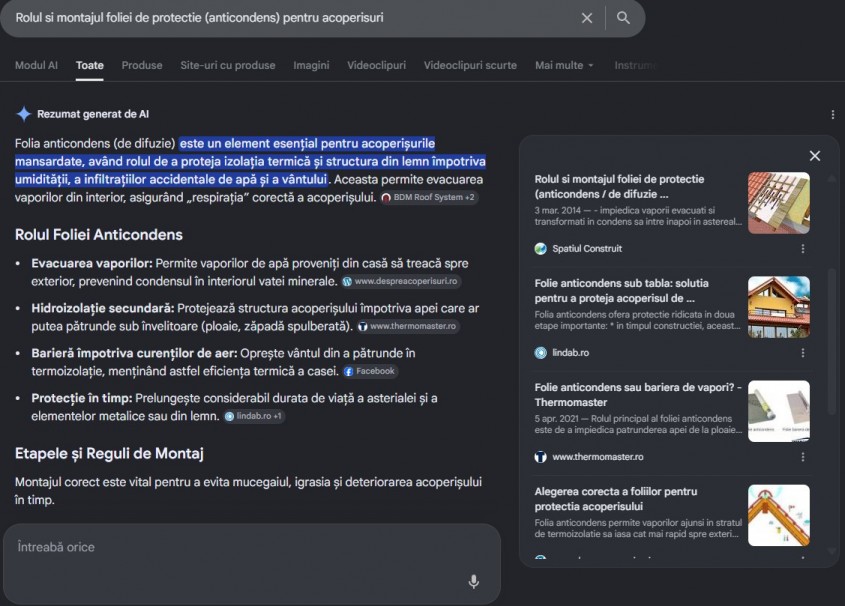The width and height of the screenshot is (845, 606).
Task: Click the 'Protecție în timp:' bullet text
Action: click(82, 398)
